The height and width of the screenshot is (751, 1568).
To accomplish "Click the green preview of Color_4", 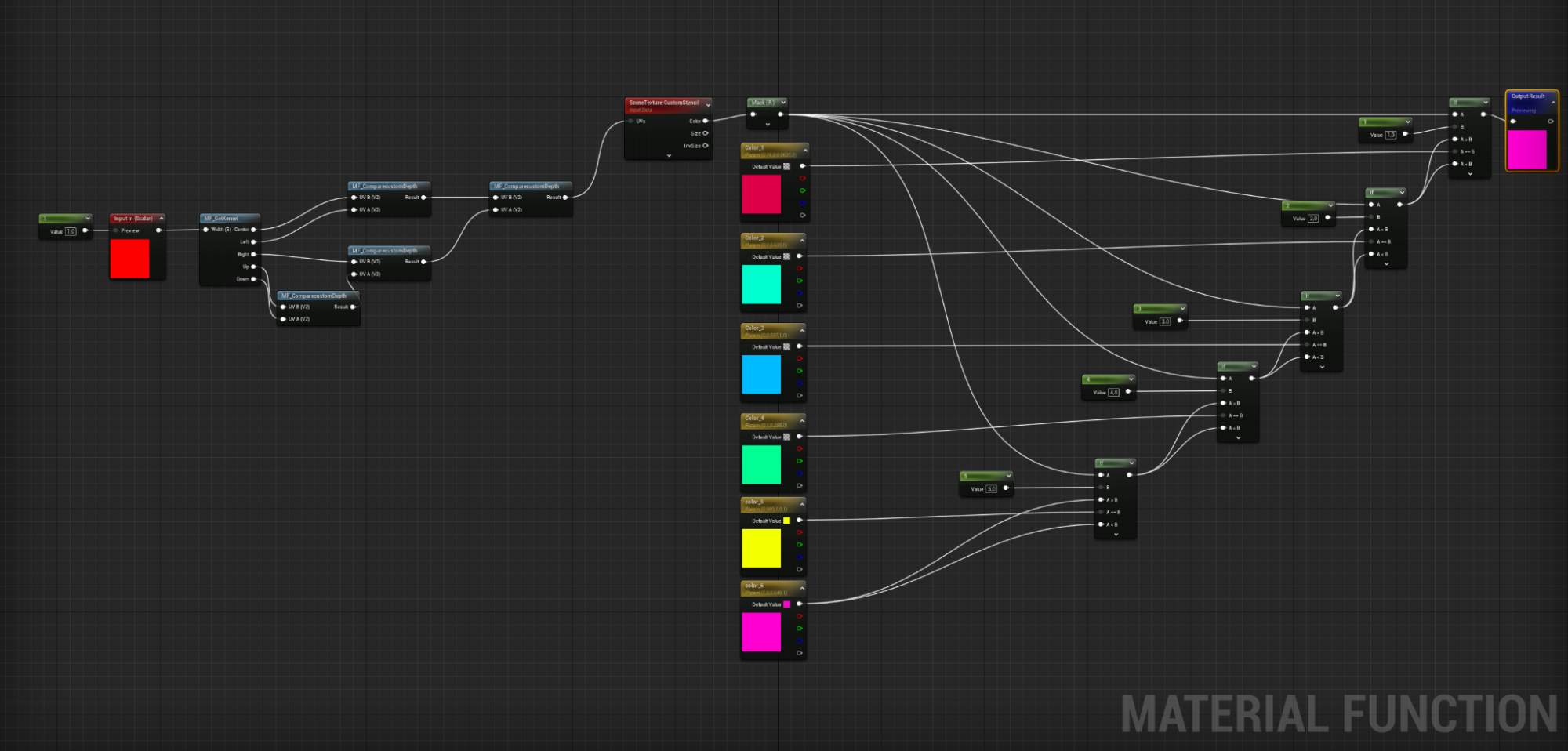I will click(761, 464).
